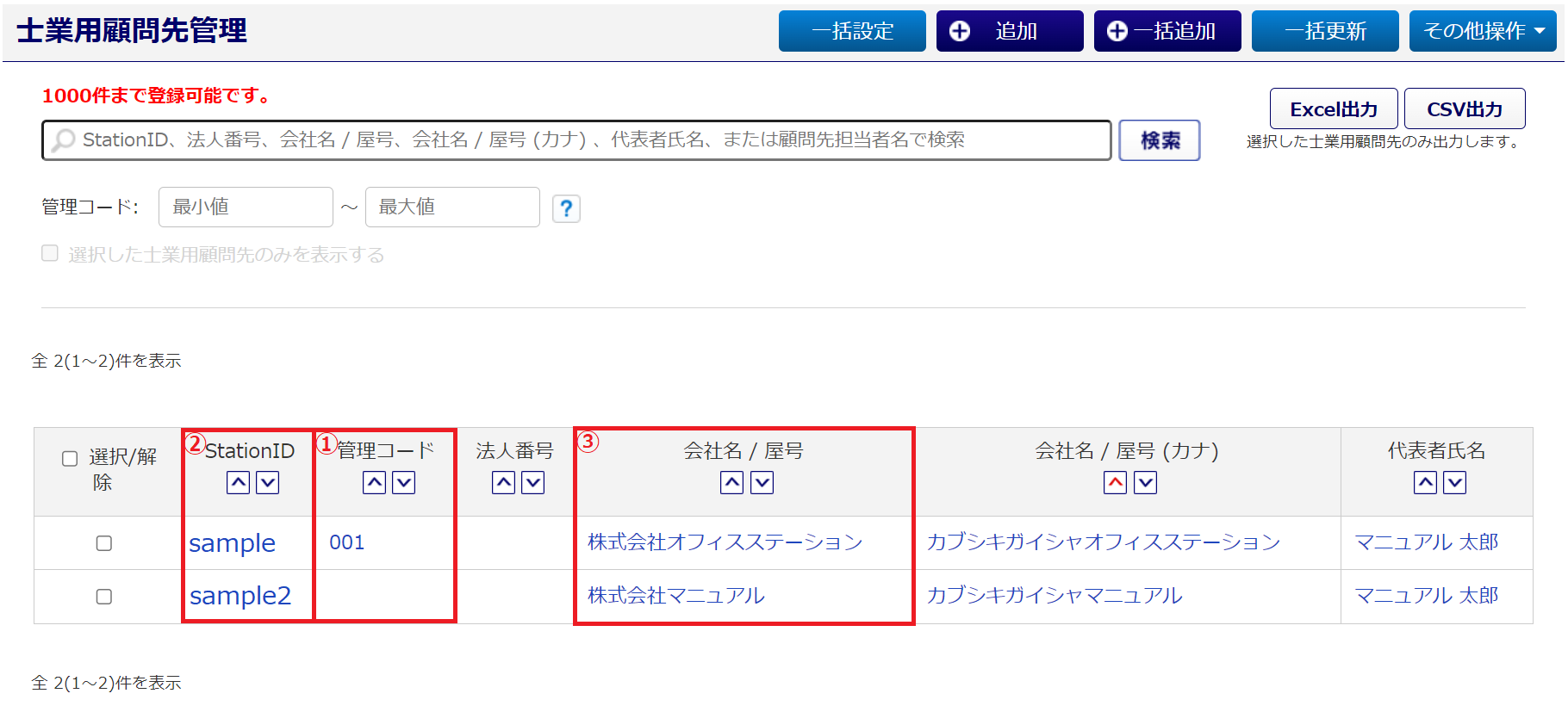Click the upper 全 2(1～2)件を表示 count text
The image size is (1568, 706).
(x=106, y=361)
